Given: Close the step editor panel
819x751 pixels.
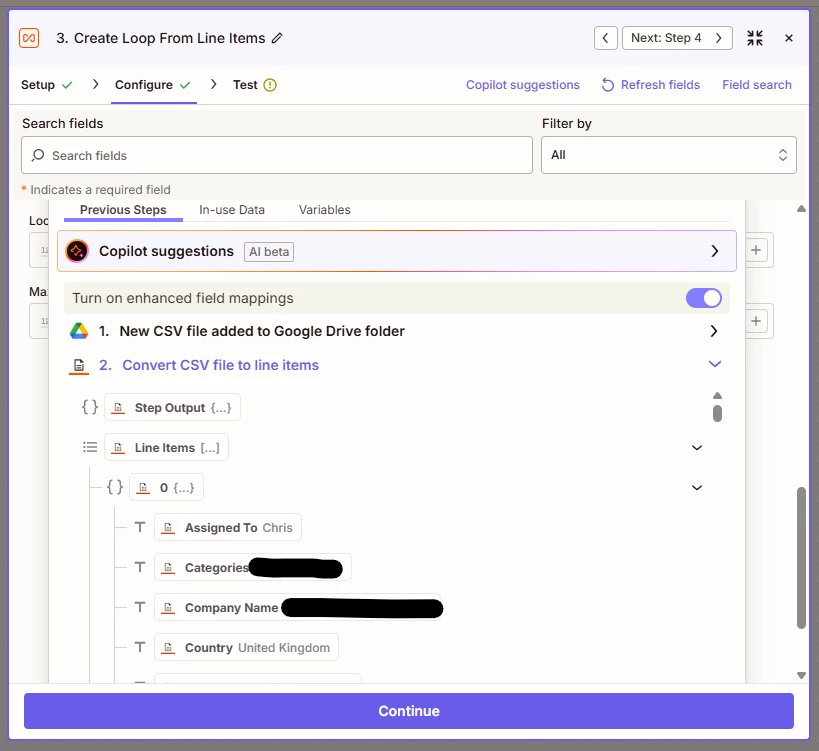Looking at the screenshot, I should click(x=789, y=38).
